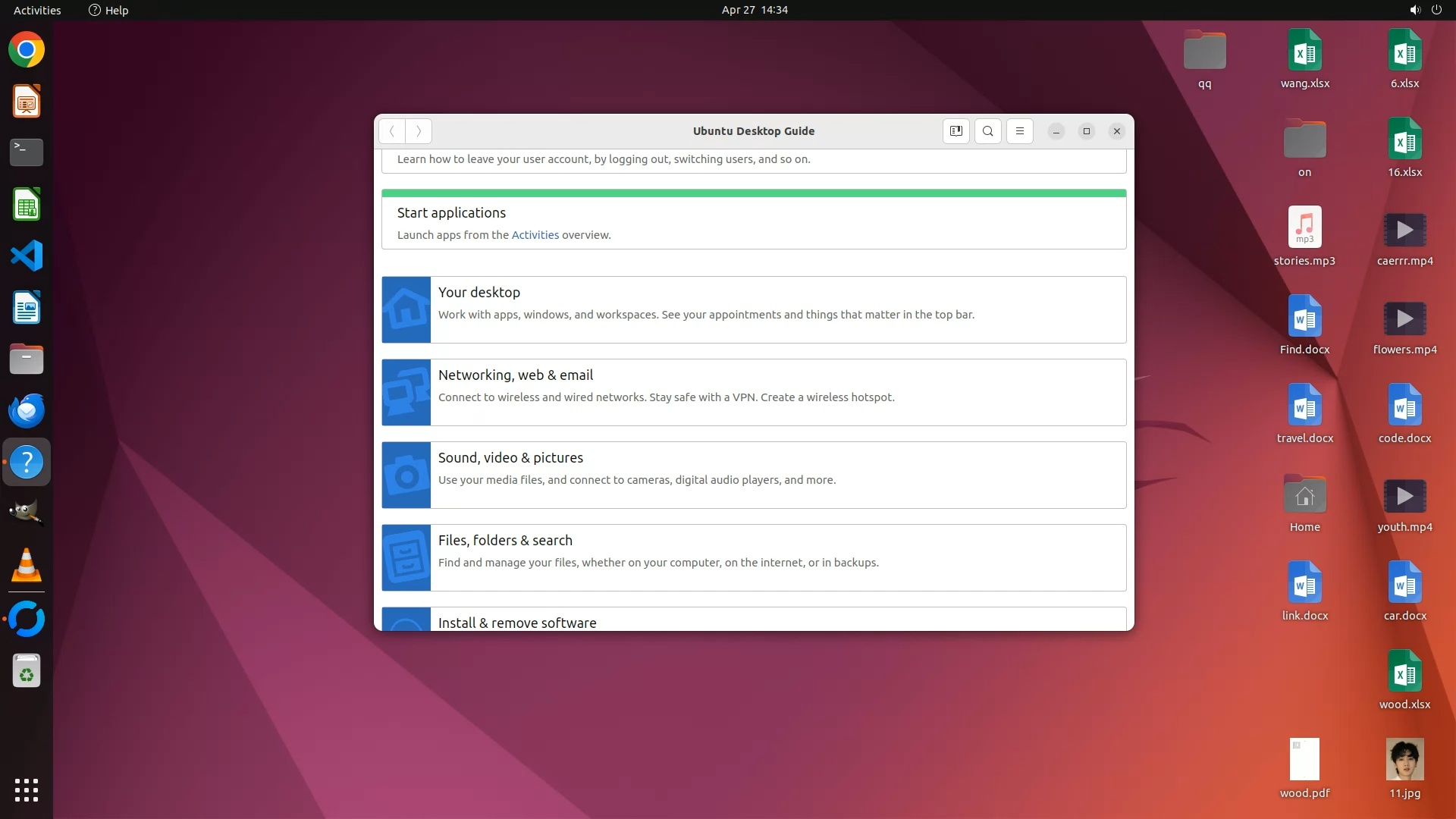Go back with the left arrow
The height and width of the screenshot is (819, 1456).
[392, 131]
